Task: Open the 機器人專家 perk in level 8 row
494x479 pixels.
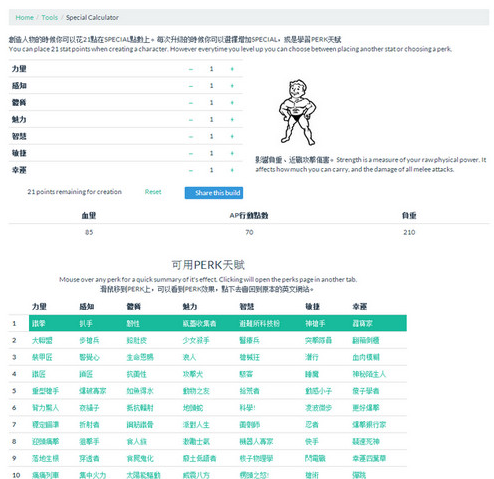Action: [256, 442]
